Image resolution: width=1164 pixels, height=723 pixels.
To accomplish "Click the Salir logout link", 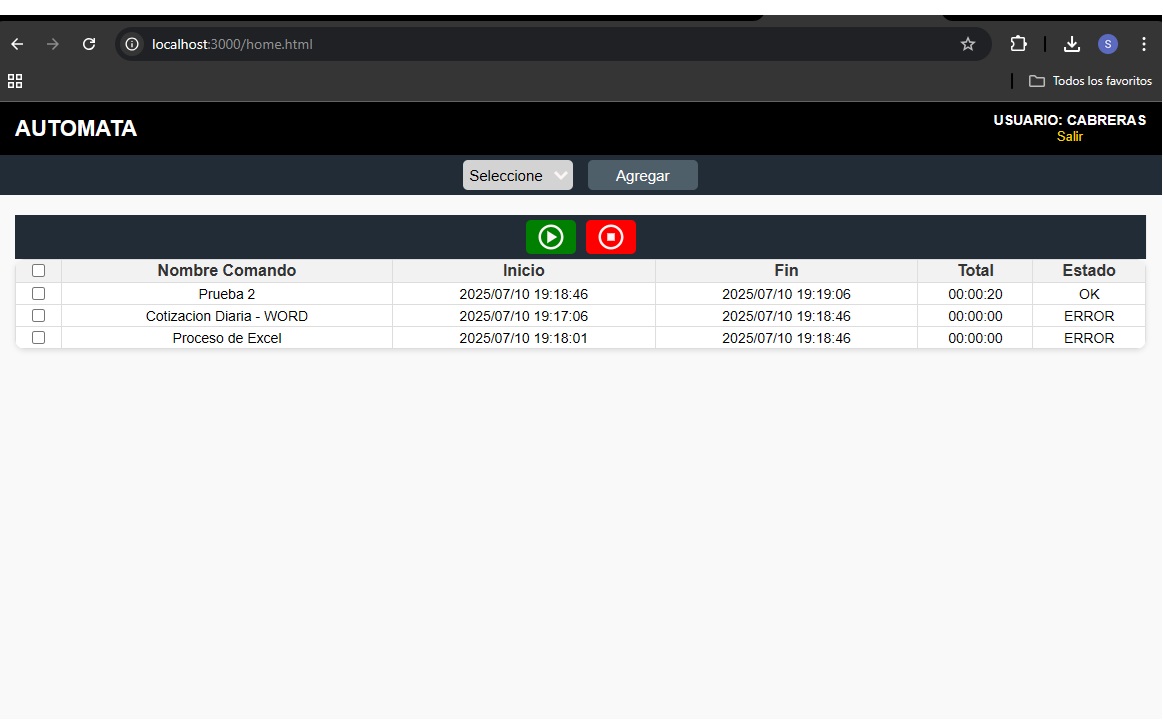I will coord(1070,137).
